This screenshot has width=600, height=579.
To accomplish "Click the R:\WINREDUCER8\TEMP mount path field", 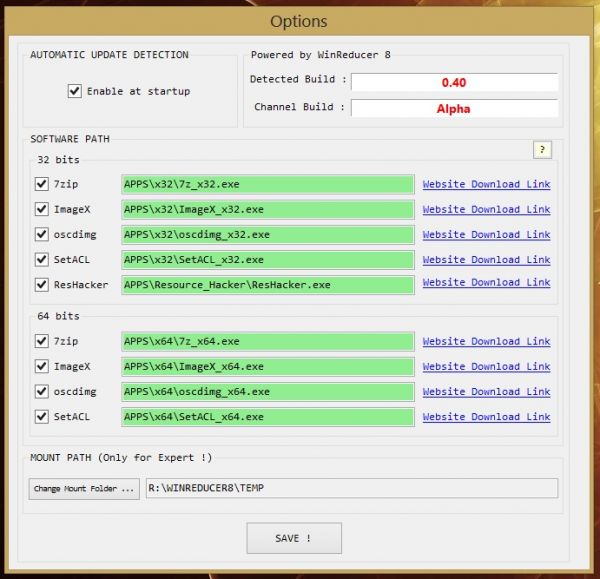I will tap(352, 488).
